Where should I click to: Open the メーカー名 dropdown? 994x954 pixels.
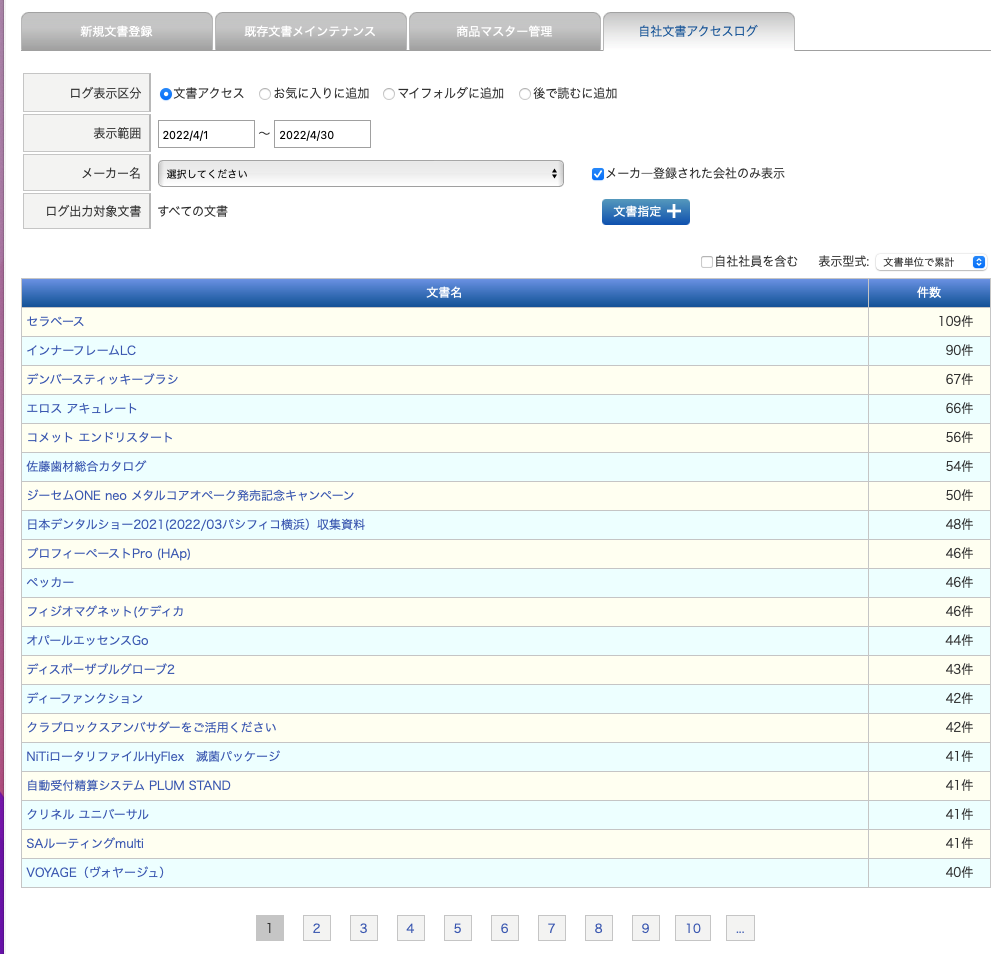[x=361, y=174]
